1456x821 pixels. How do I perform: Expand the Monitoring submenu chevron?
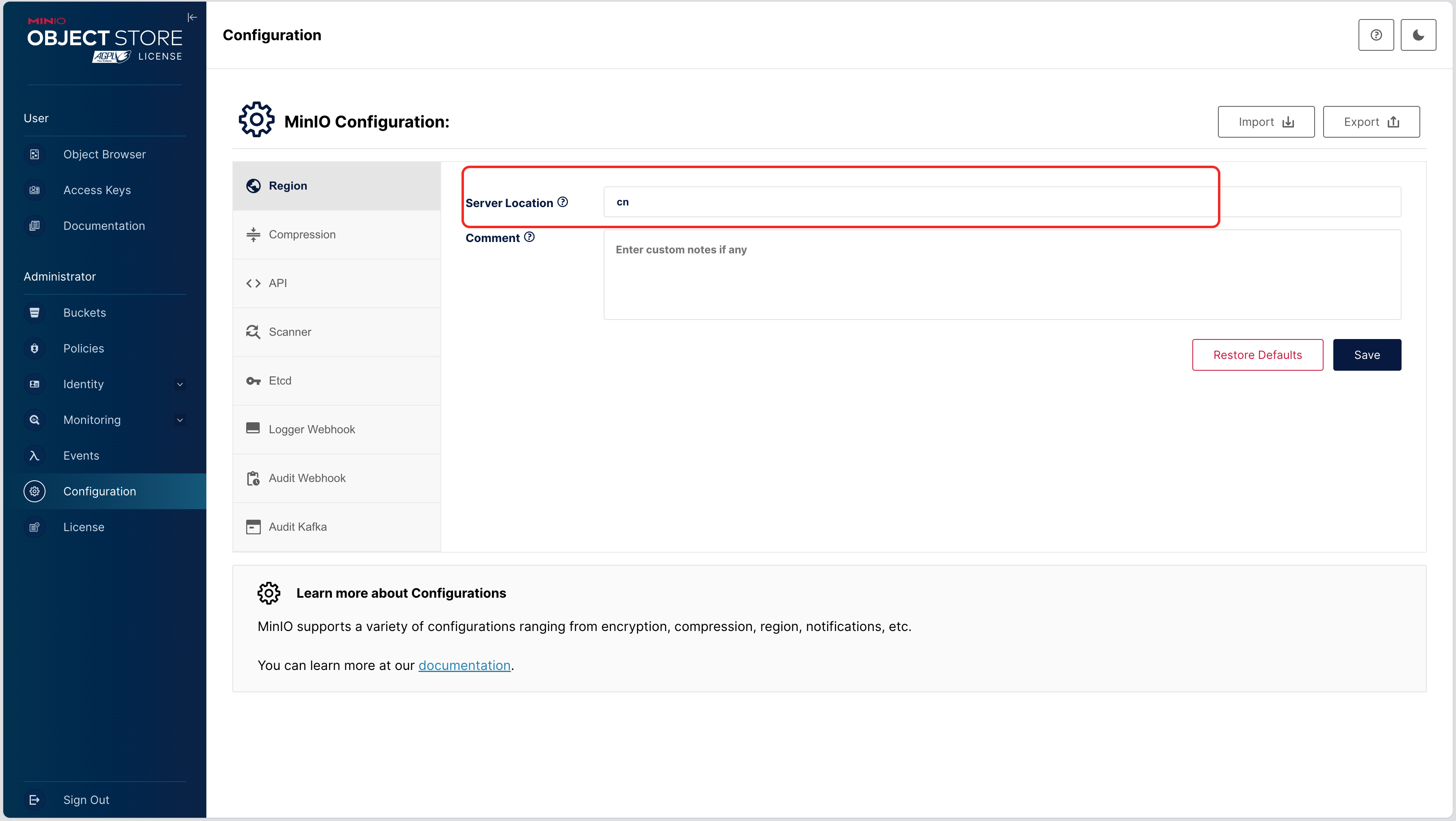click(180, 420)
